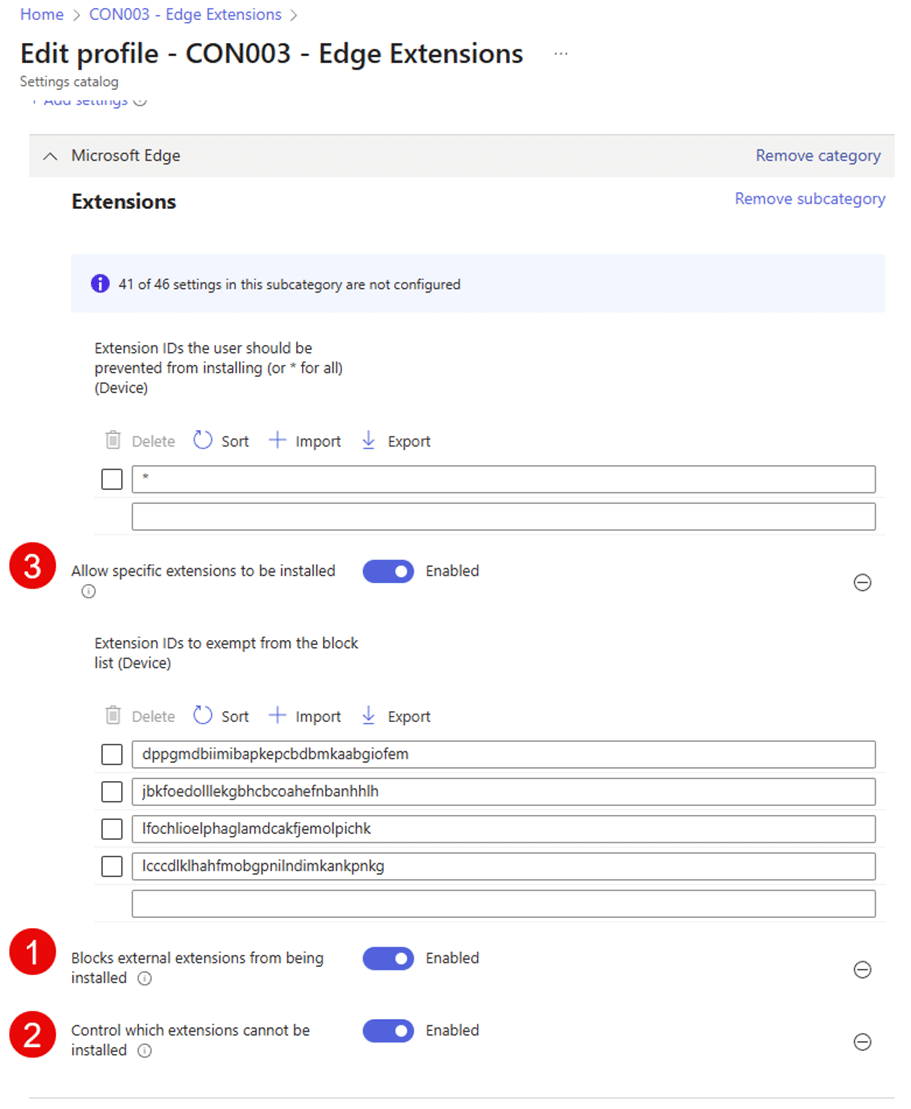Turn off 'Control which extensions cannot be installed' switch
This screenshot has width=911, height=1109.
tap(388, 1030)
